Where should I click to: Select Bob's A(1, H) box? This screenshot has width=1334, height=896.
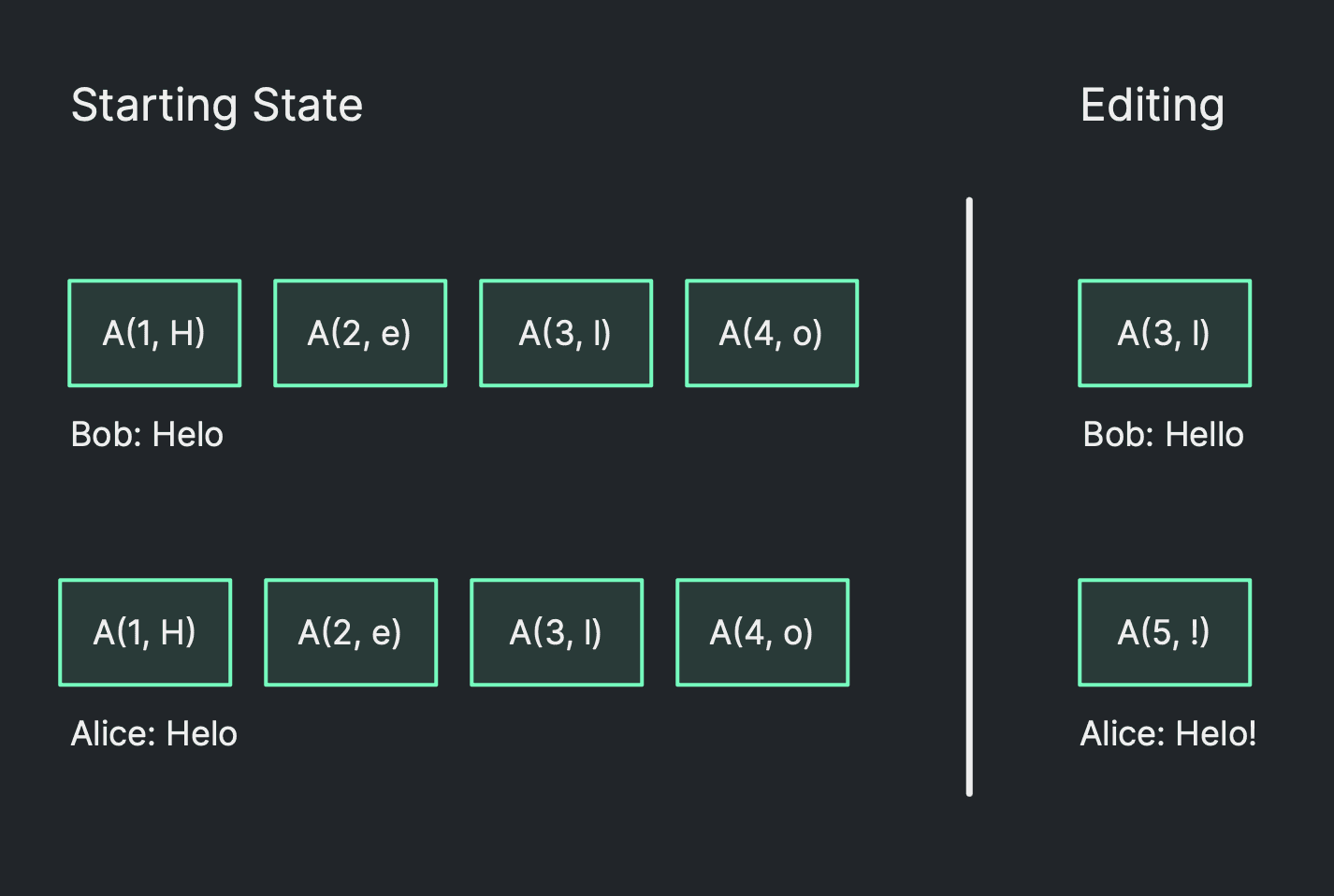tap(154, 333)
